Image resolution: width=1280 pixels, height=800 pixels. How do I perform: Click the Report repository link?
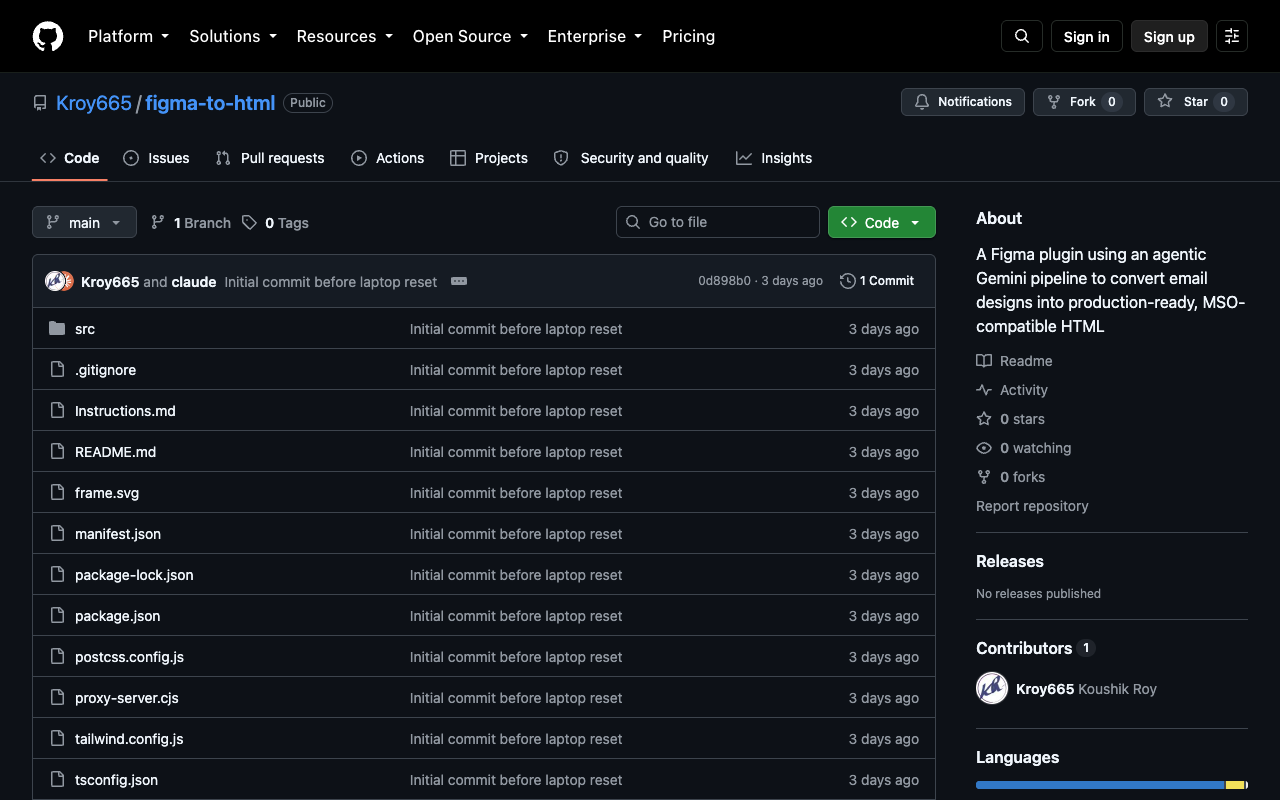pyautogui.click(x=1032, y=506)
